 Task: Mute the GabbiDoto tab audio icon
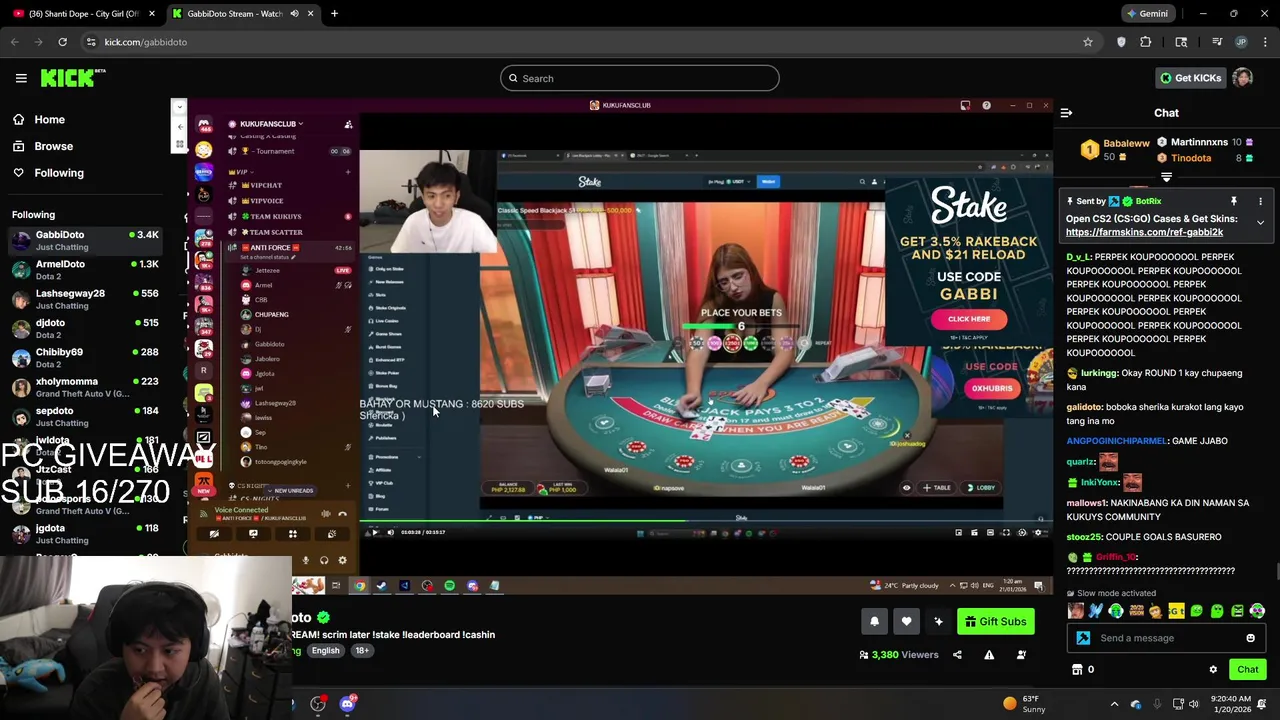[294, 14]
